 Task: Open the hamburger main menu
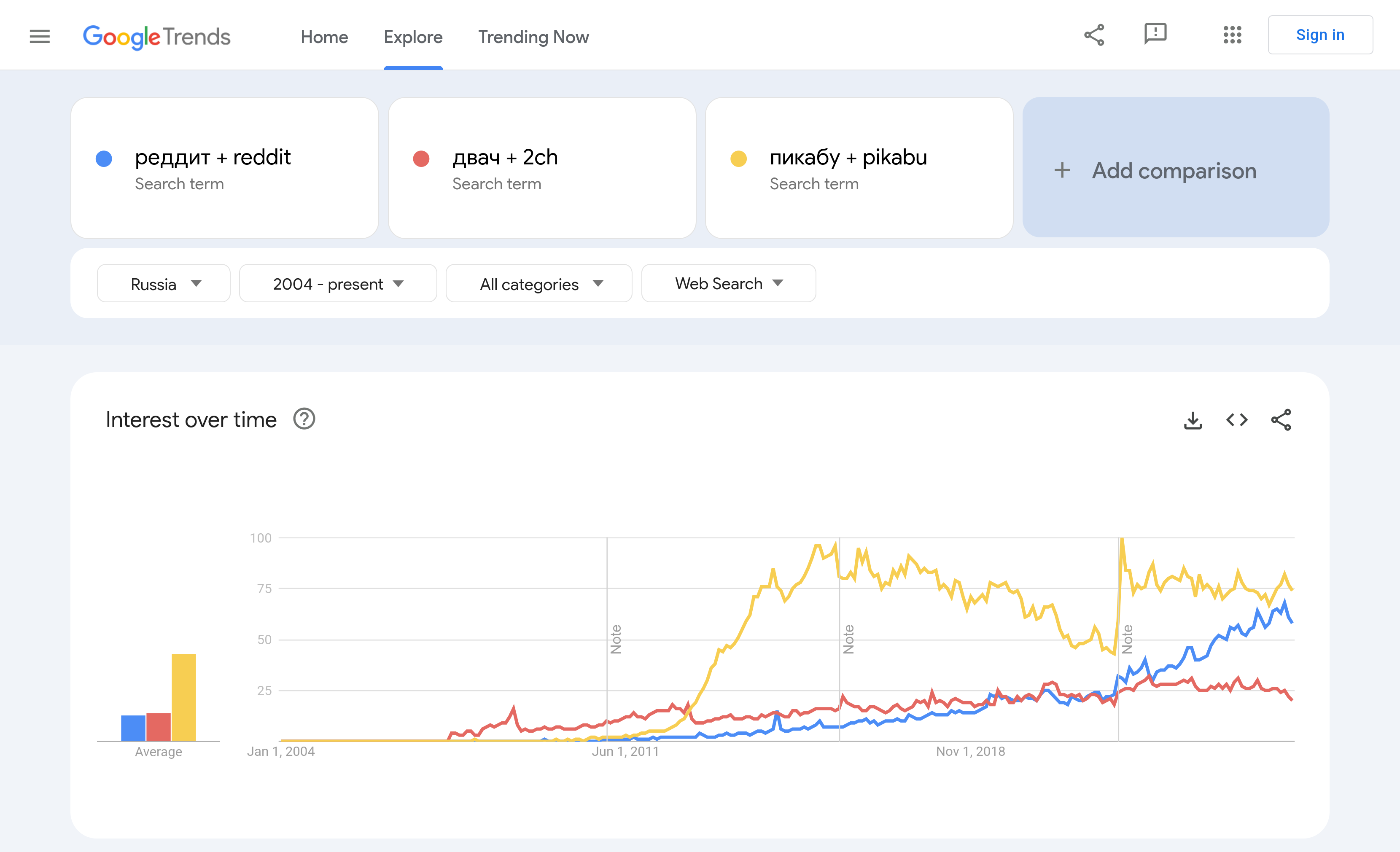39,37
